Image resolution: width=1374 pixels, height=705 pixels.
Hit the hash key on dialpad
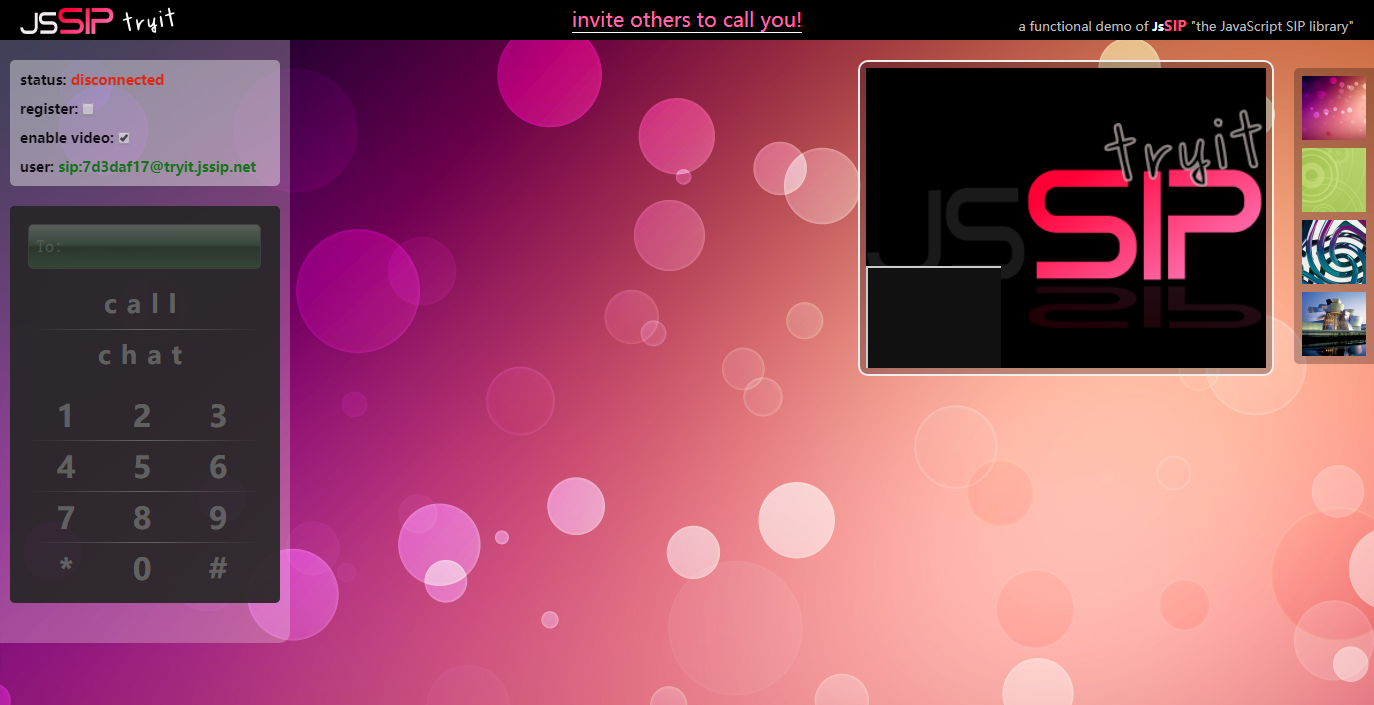pos(218,569)
